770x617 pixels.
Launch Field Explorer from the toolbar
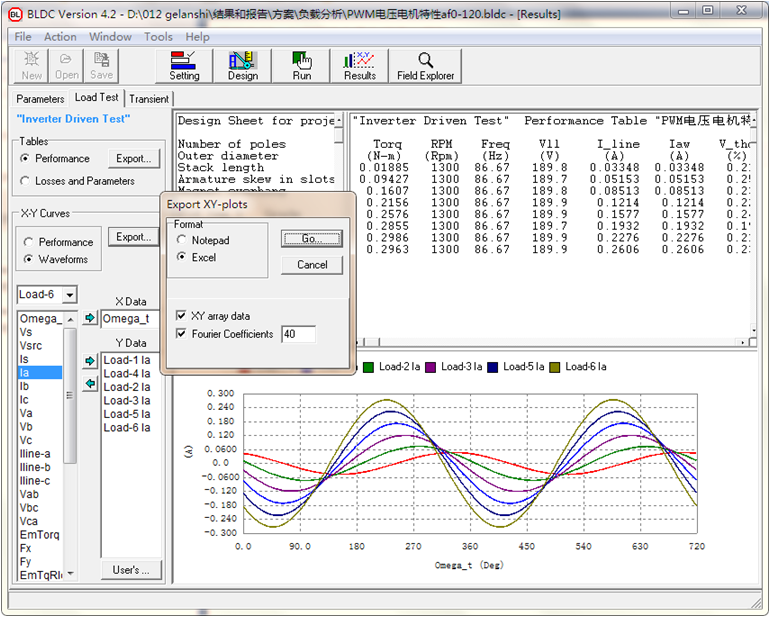pyautogui.click(x=425, y=66)
